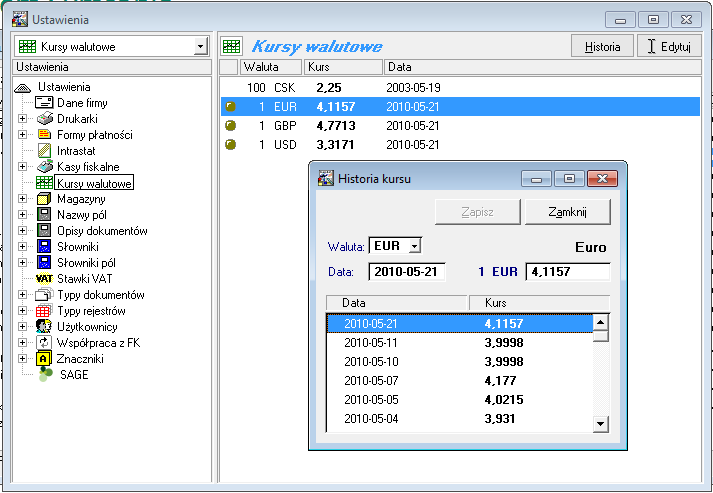Select the CSK 2,25 currency row
The image size is (713, 493).
[460, 88]
